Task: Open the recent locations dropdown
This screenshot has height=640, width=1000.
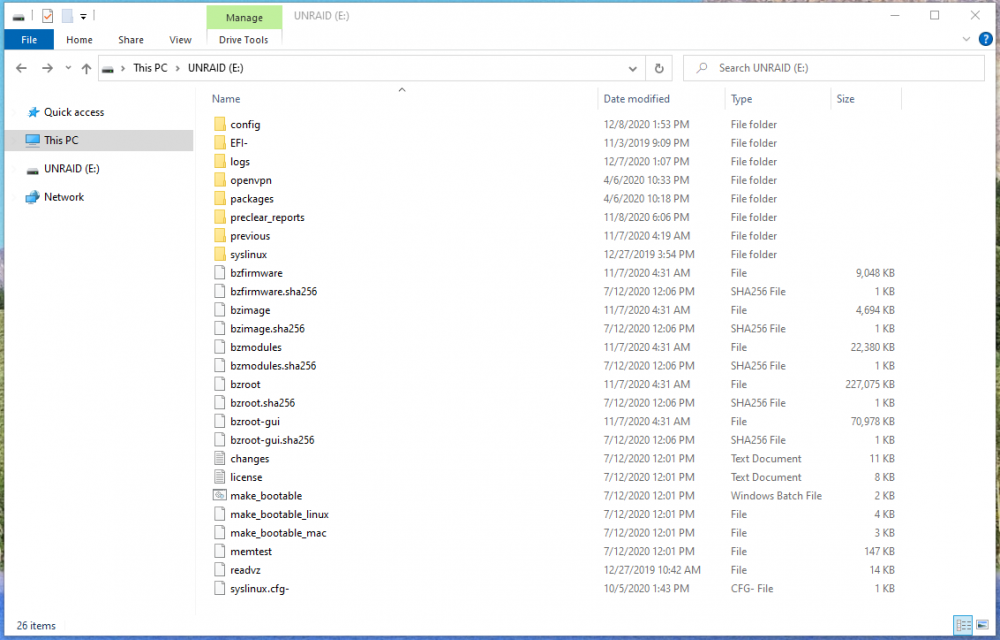Action: tap(68, 68)
